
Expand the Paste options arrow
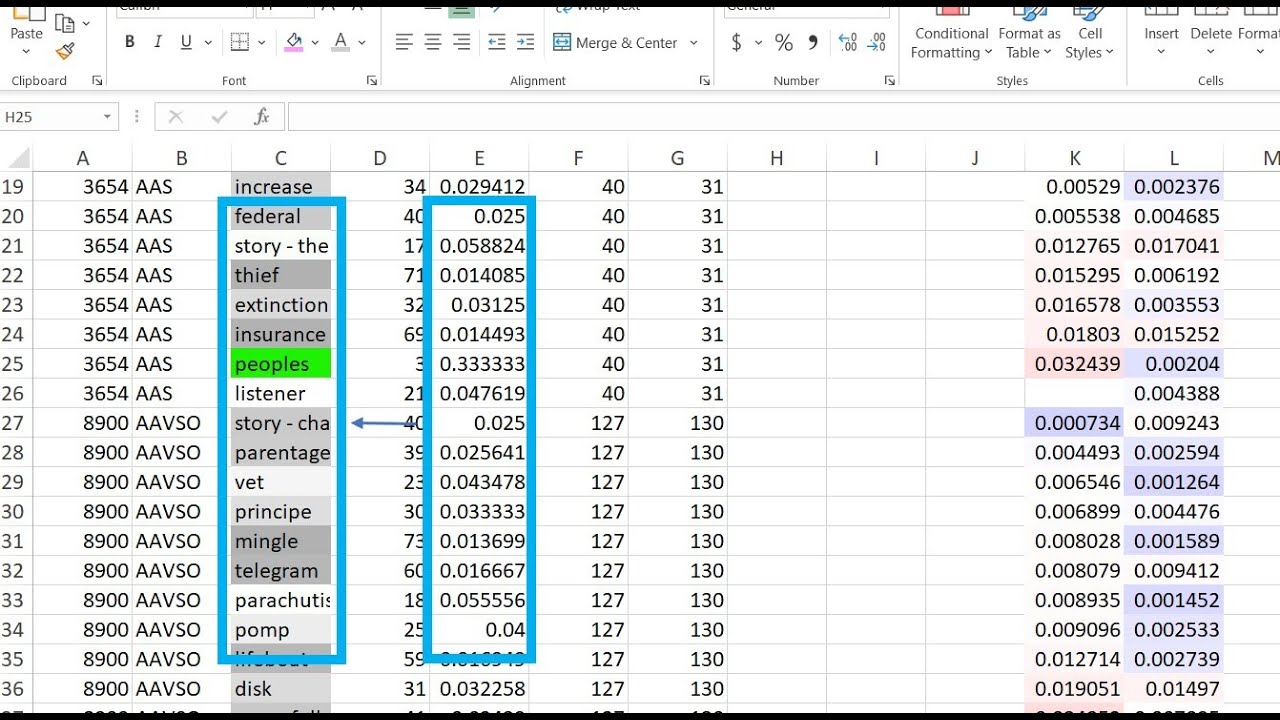[x=26, y=50]
